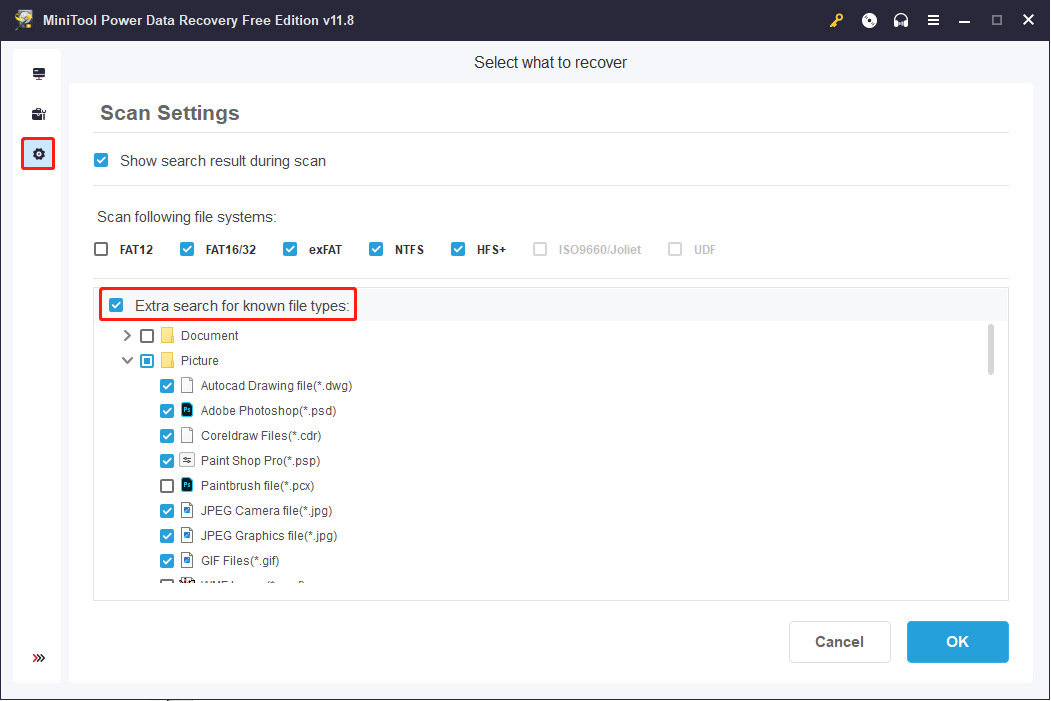Click the Cancel button

click(x=839, y=641)
